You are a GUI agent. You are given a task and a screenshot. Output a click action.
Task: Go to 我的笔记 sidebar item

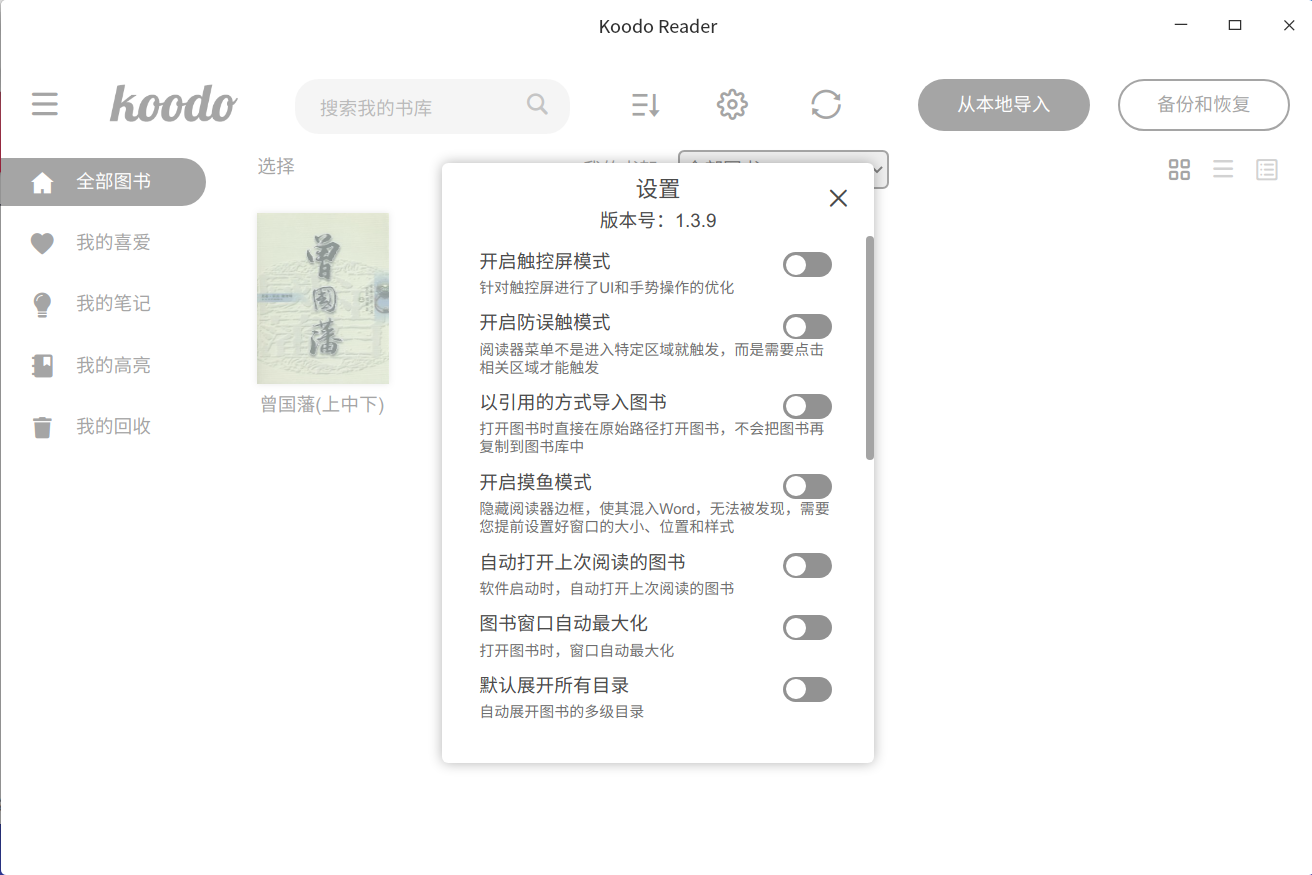[x=113, y=304]
